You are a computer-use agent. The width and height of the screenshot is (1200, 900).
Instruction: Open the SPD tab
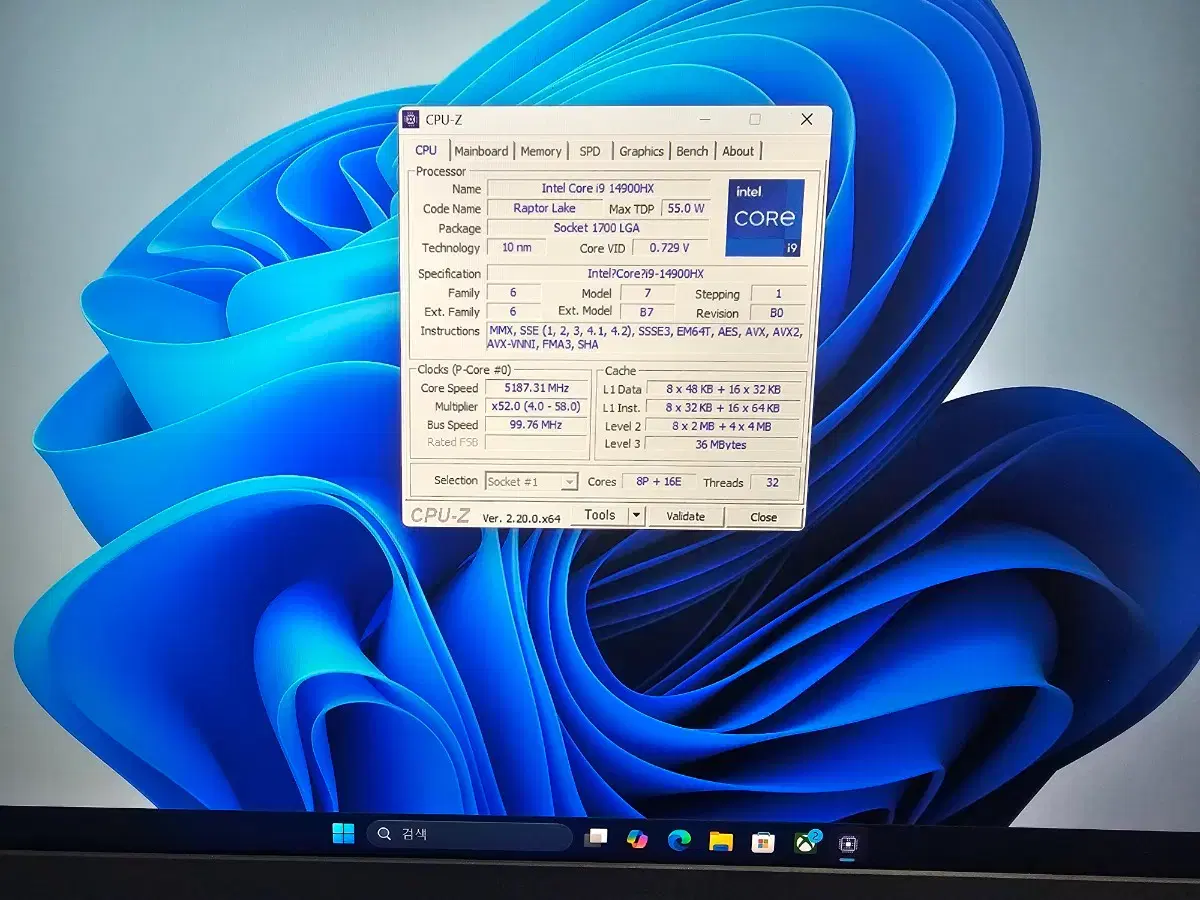590,151
